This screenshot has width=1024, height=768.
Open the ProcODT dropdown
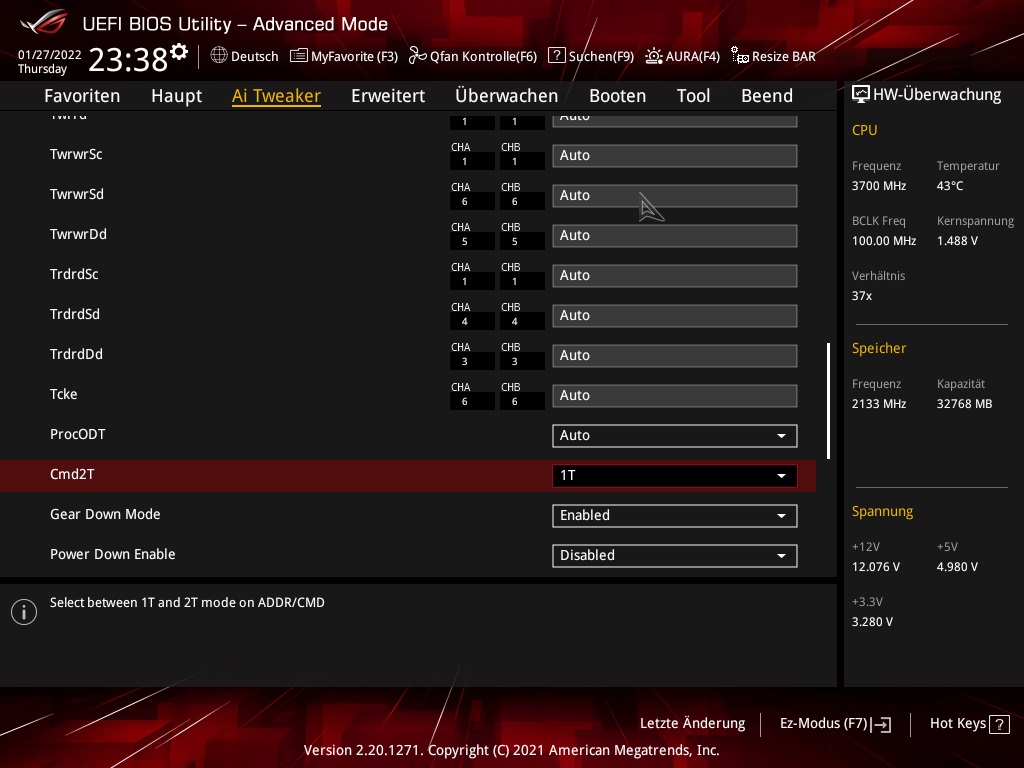click(674, 435)
